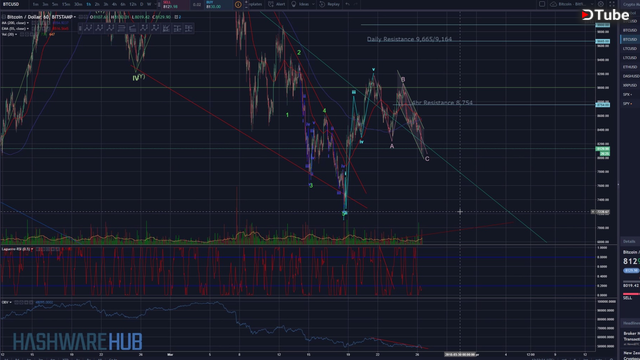Click the Headlines panel header
This screenshot has width=640, height=360.
(631, 323)
